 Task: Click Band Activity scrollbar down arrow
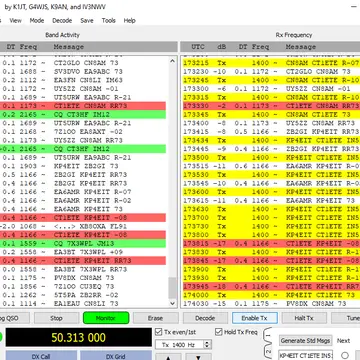[172, 303]
